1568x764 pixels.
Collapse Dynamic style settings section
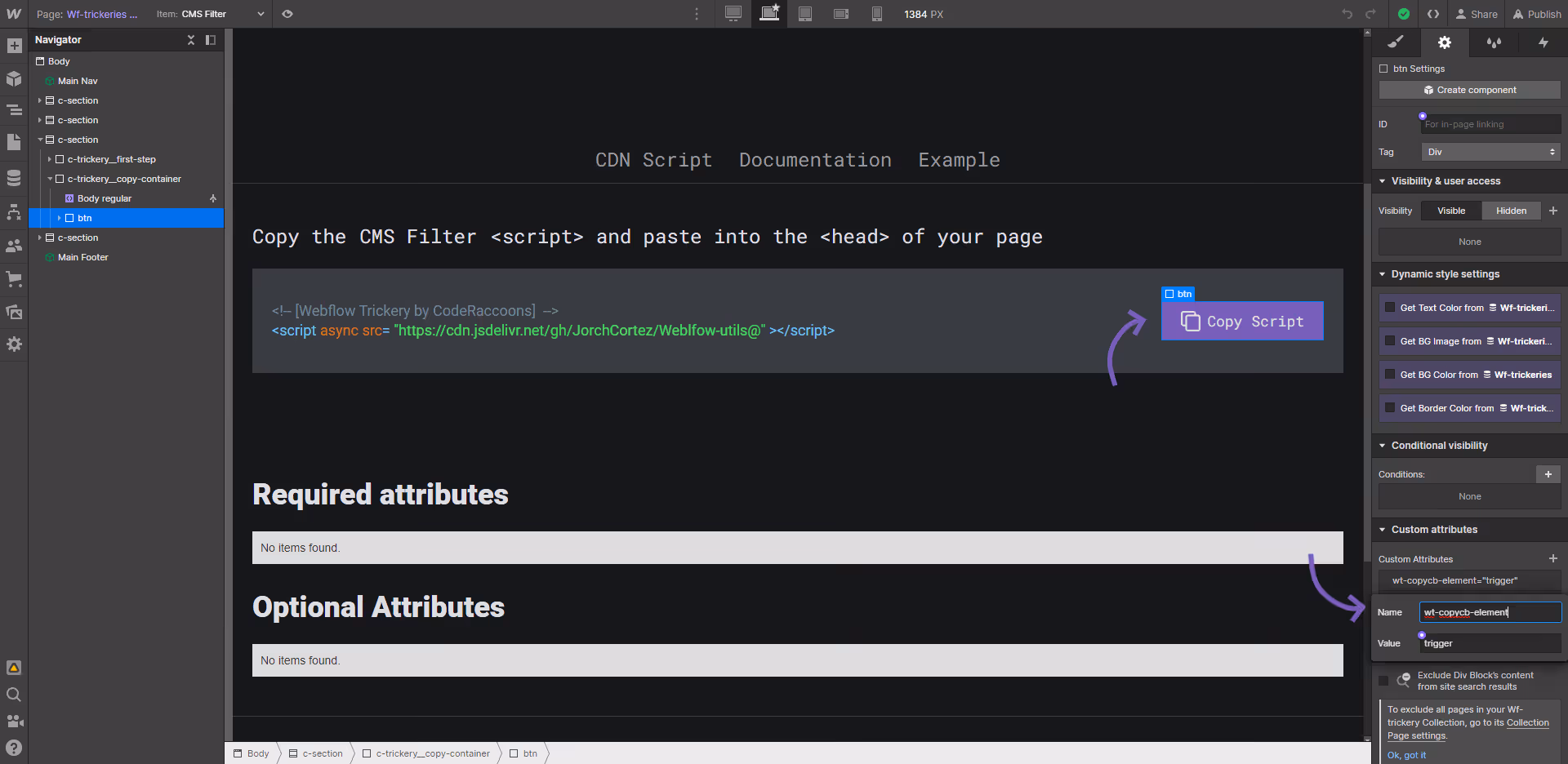[1383, 274]
